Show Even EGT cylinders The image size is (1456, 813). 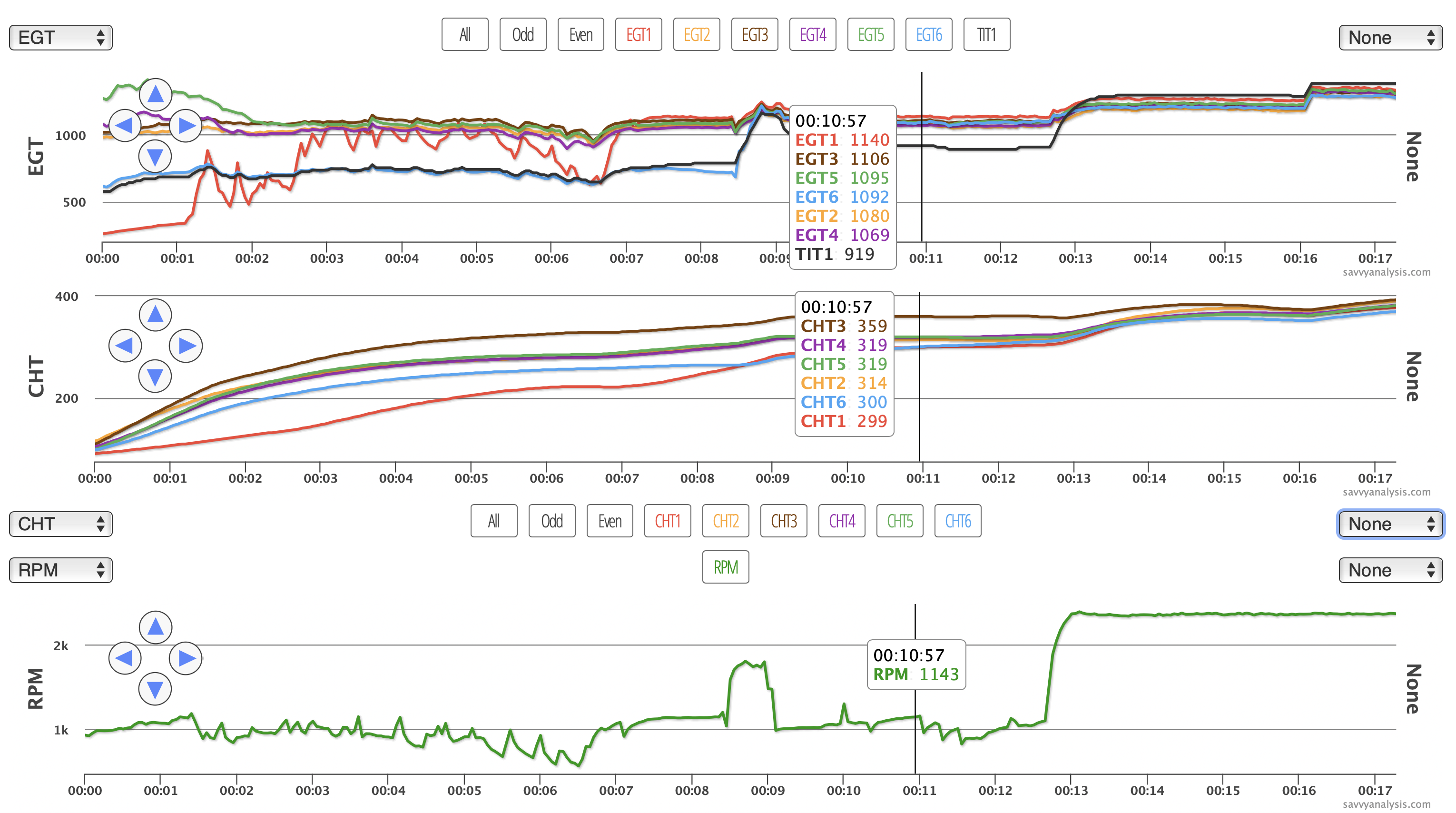point(581,34)
